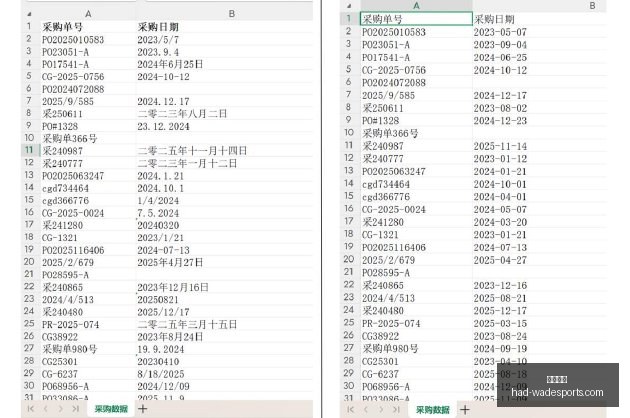Select date cell 2024.1.21

click(x=160, y=176)
